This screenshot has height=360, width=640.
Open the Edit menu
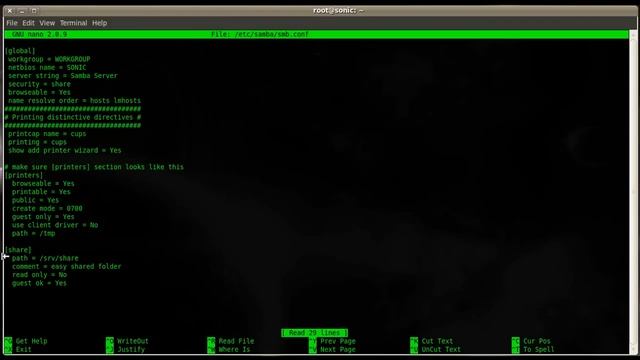pos(28,23)
